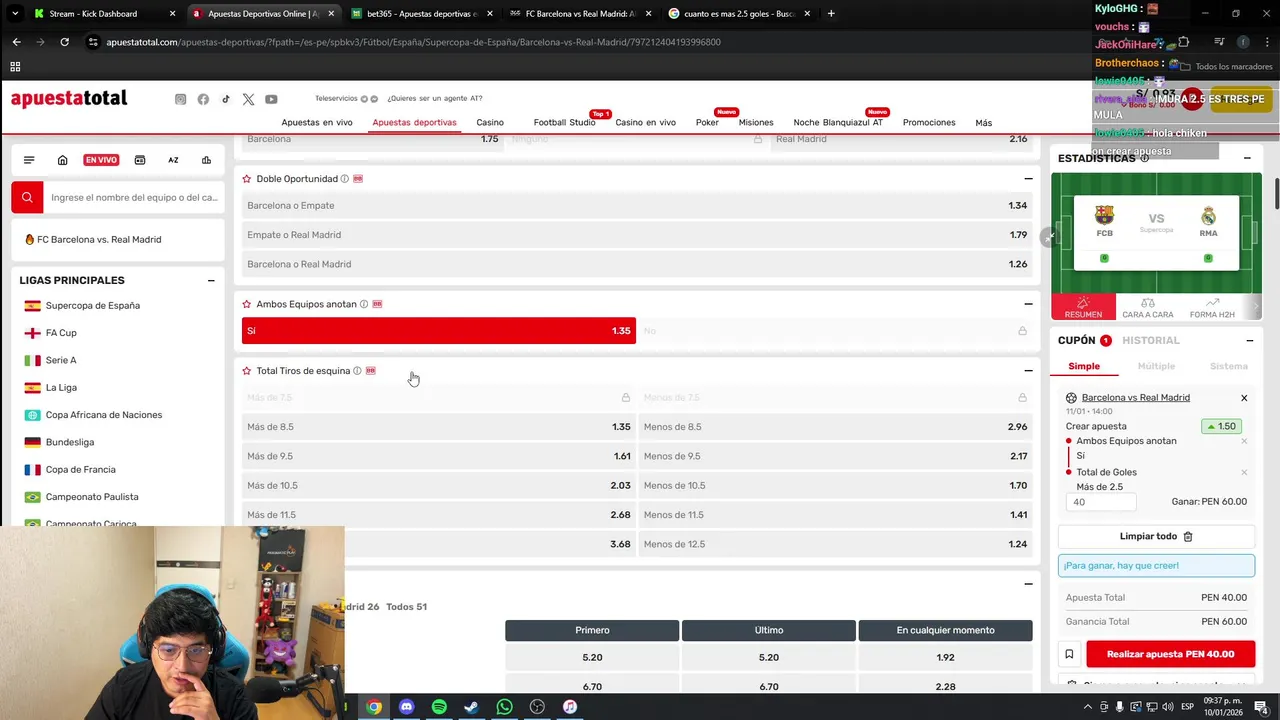Favorite the Ambos Equipos anotan market star
Screen dimensions: 1280x720
click(247, 304)
